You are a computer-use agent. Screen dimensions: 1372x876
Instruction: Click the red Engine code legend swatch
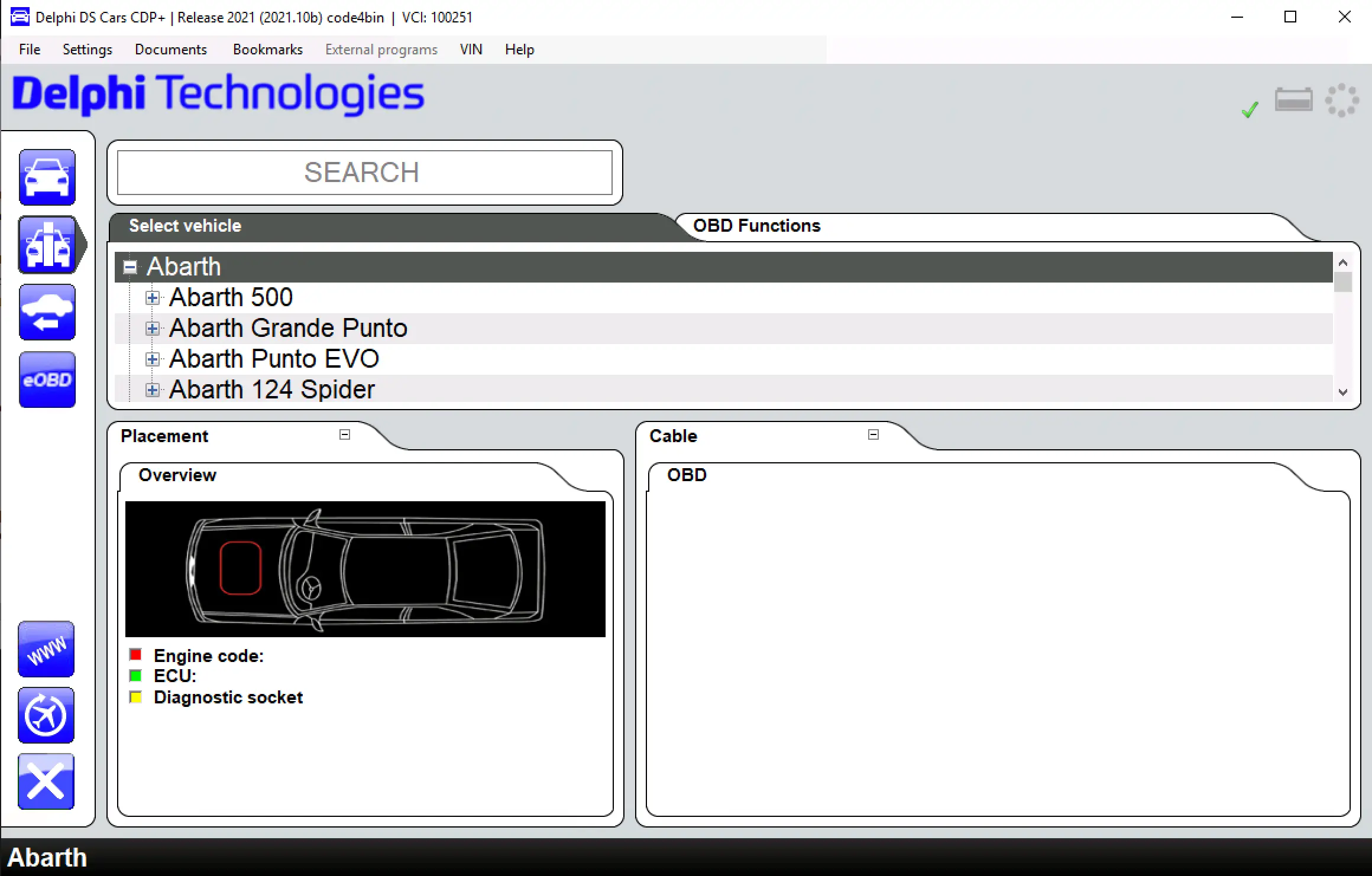coord(135,655)
